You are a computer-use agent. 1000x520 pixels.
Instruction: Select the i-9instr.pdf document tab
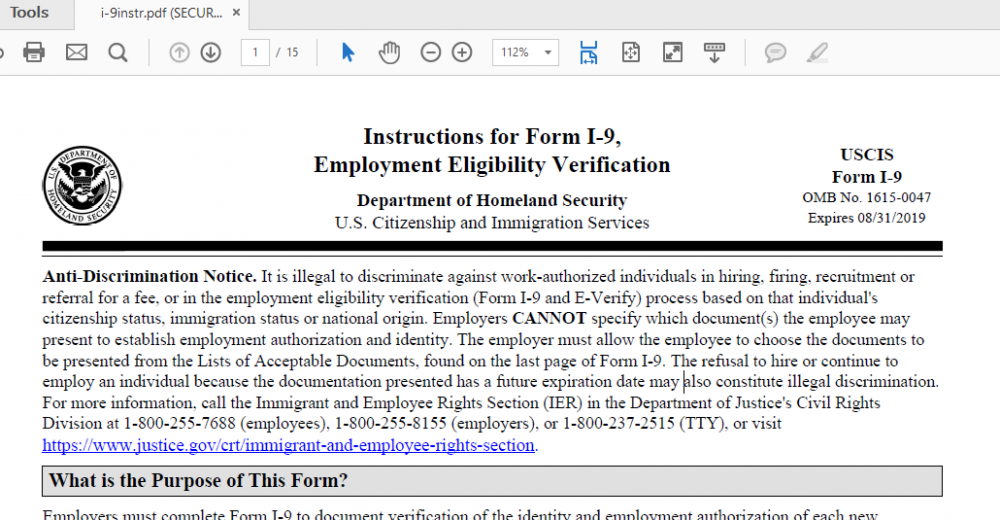pos(161,13)
